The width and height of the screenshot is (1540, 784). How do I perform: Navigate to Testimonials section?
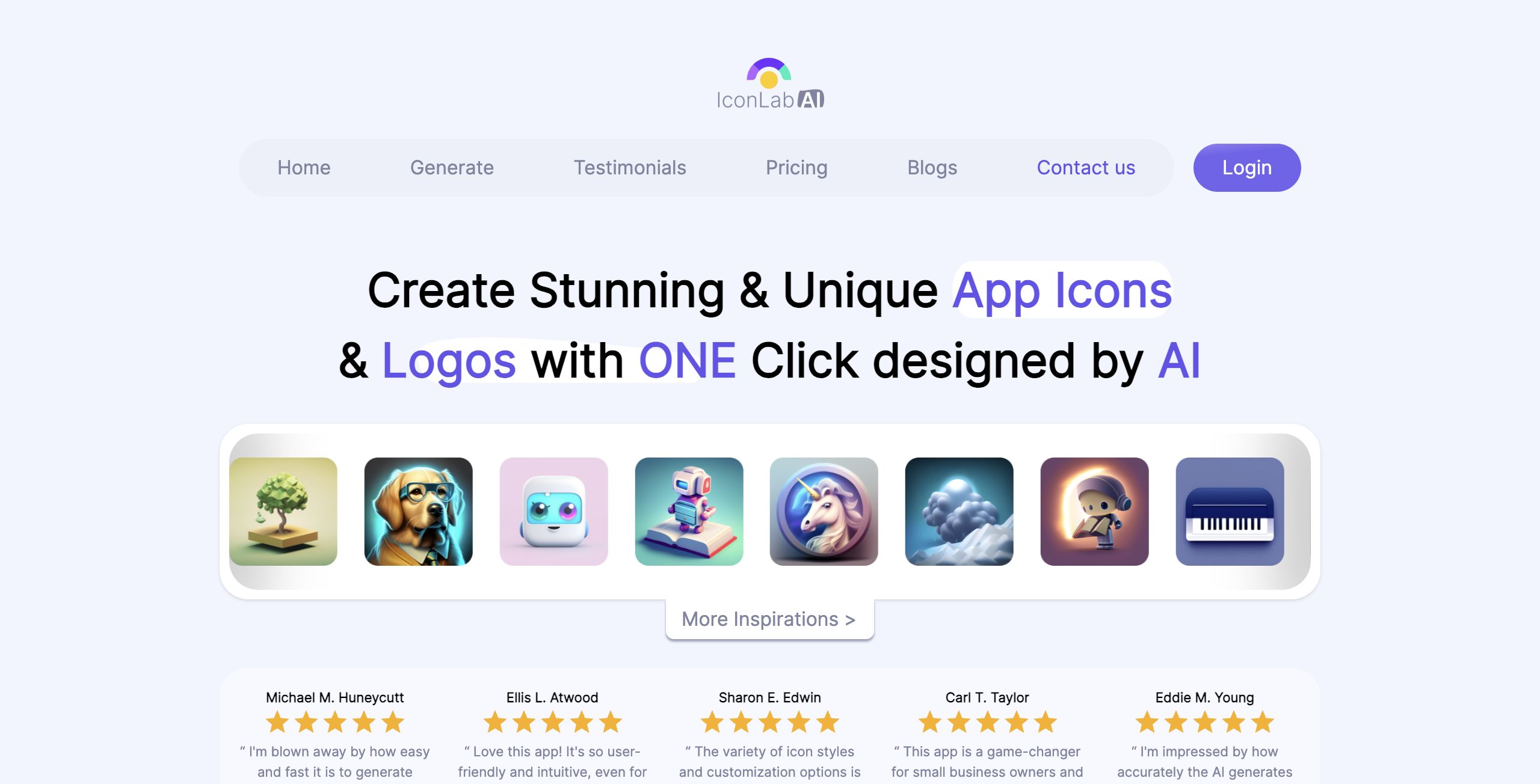[x=630, y=168]
